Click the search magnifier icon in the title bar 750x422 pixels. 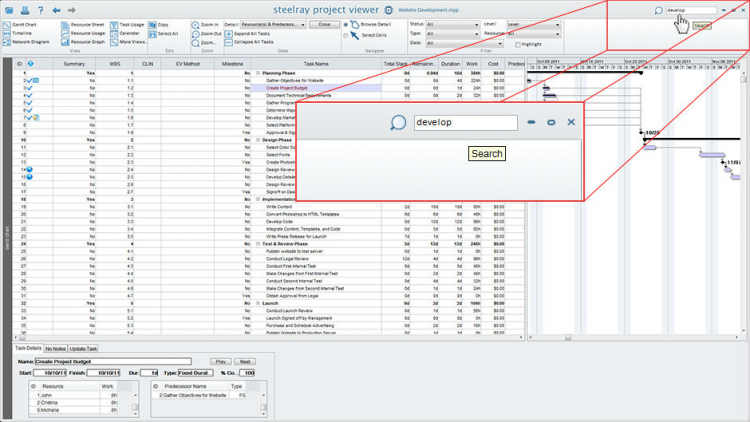[659, 10]
